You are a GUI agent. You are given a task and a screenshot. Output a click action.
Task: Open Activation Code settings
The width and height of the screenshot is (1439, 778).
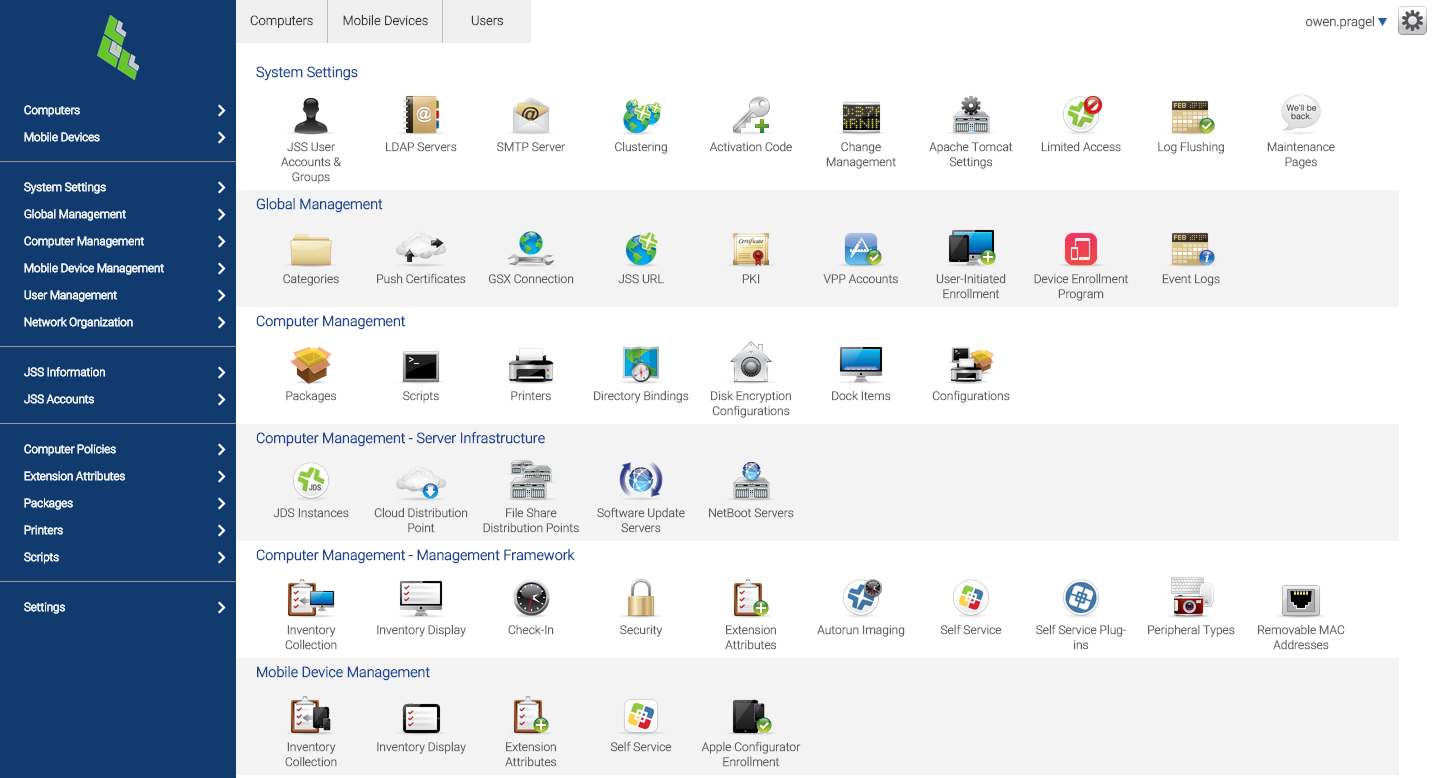pos(751,116)
